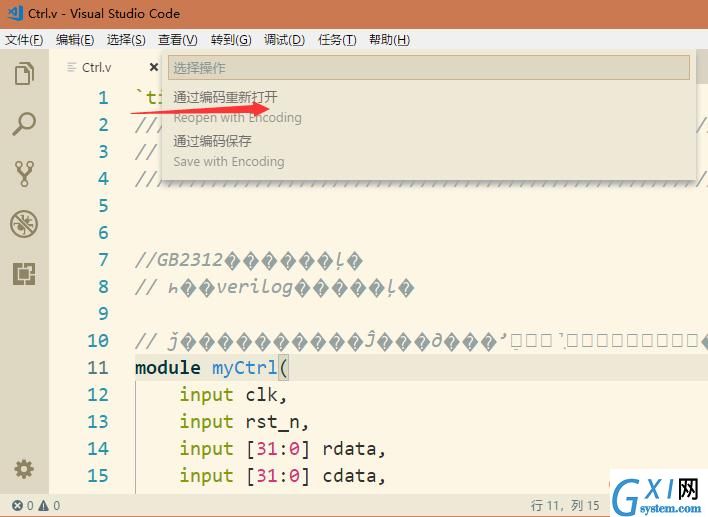This screenshot has height=517, width=708.
Task: Click line number 15 in gutter
Action: [98, 475]
